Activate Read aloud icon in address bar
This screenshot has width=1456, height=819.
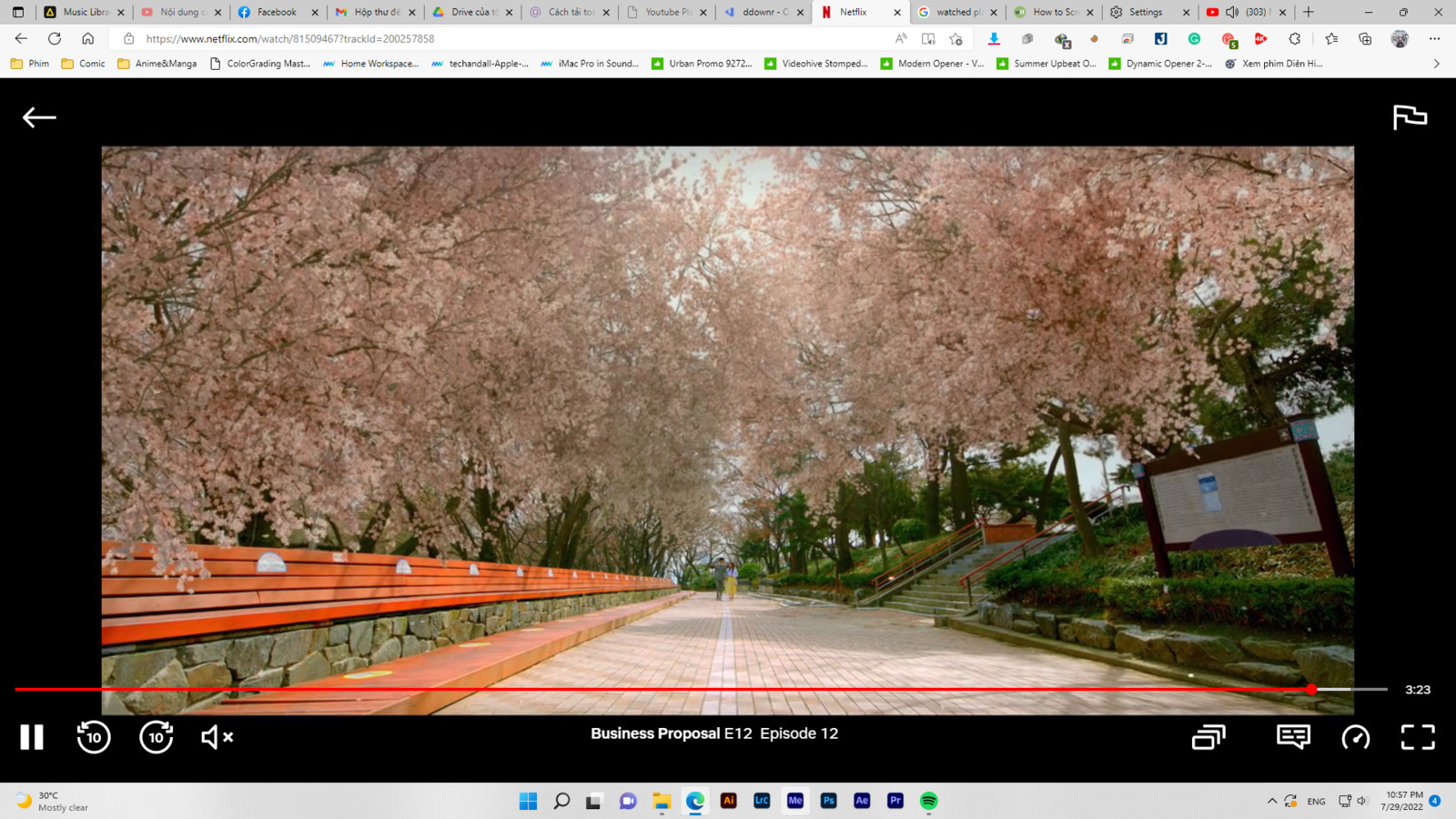tap(901, 39)
